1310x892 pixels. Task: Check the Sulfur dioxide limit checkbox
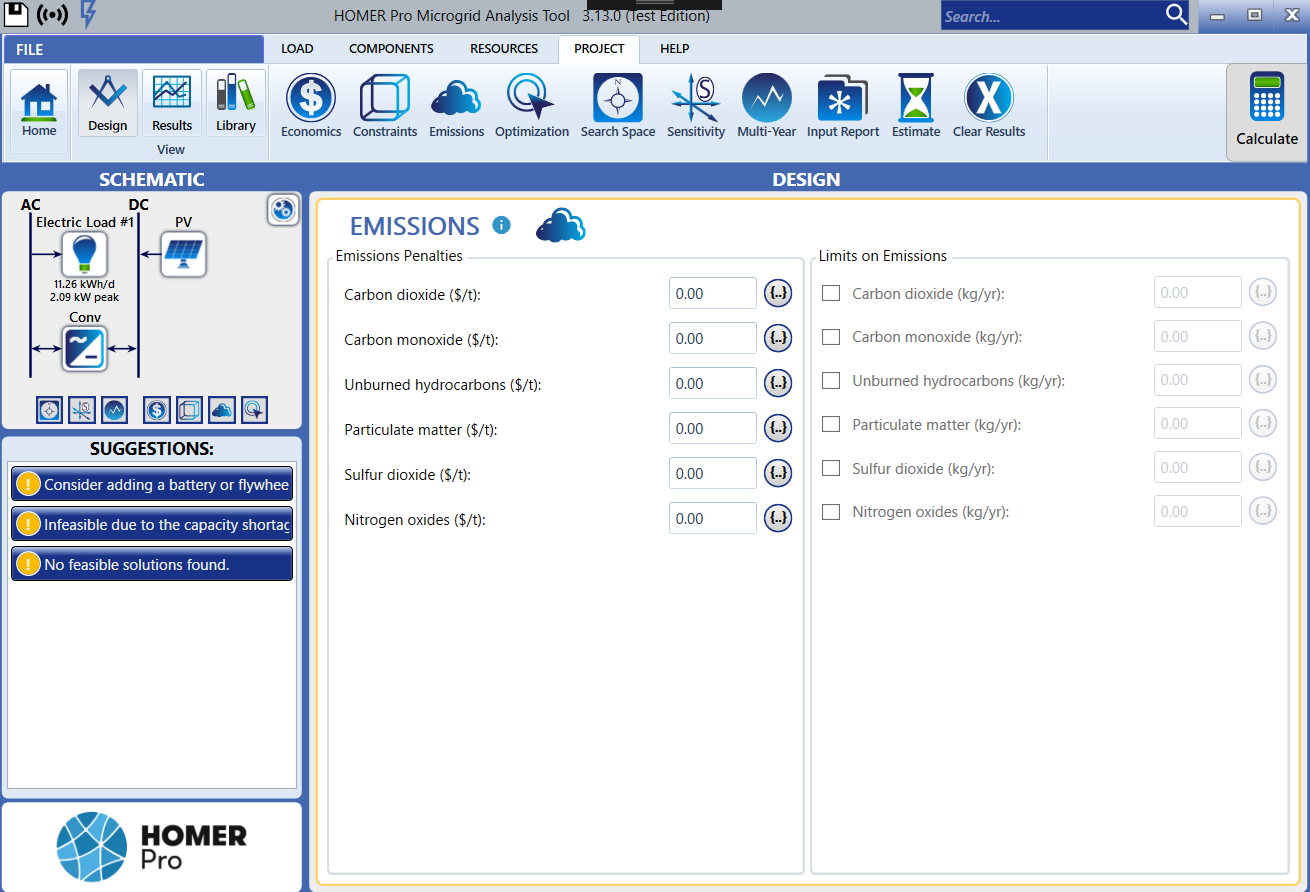[830, 467]
